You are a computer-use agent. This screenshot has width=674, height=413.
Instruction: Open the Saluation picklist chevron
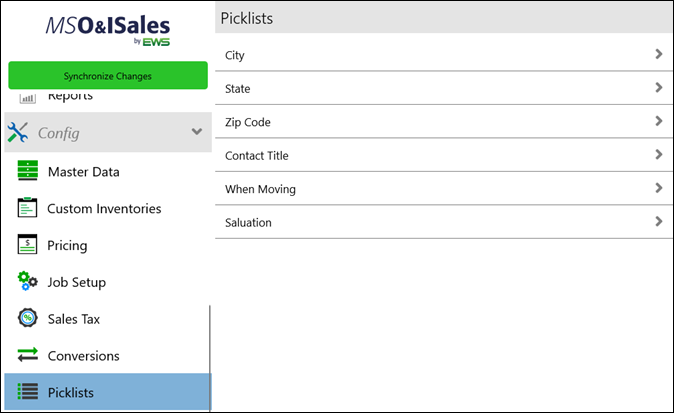(658, 221)
